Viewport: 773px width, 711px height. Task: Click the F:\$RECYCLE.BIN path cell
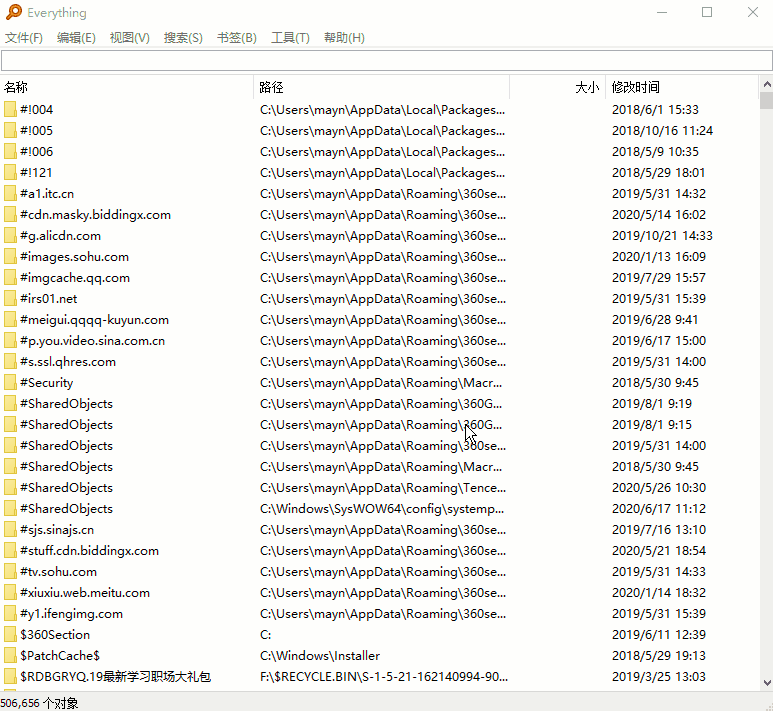tap(384, 676)
